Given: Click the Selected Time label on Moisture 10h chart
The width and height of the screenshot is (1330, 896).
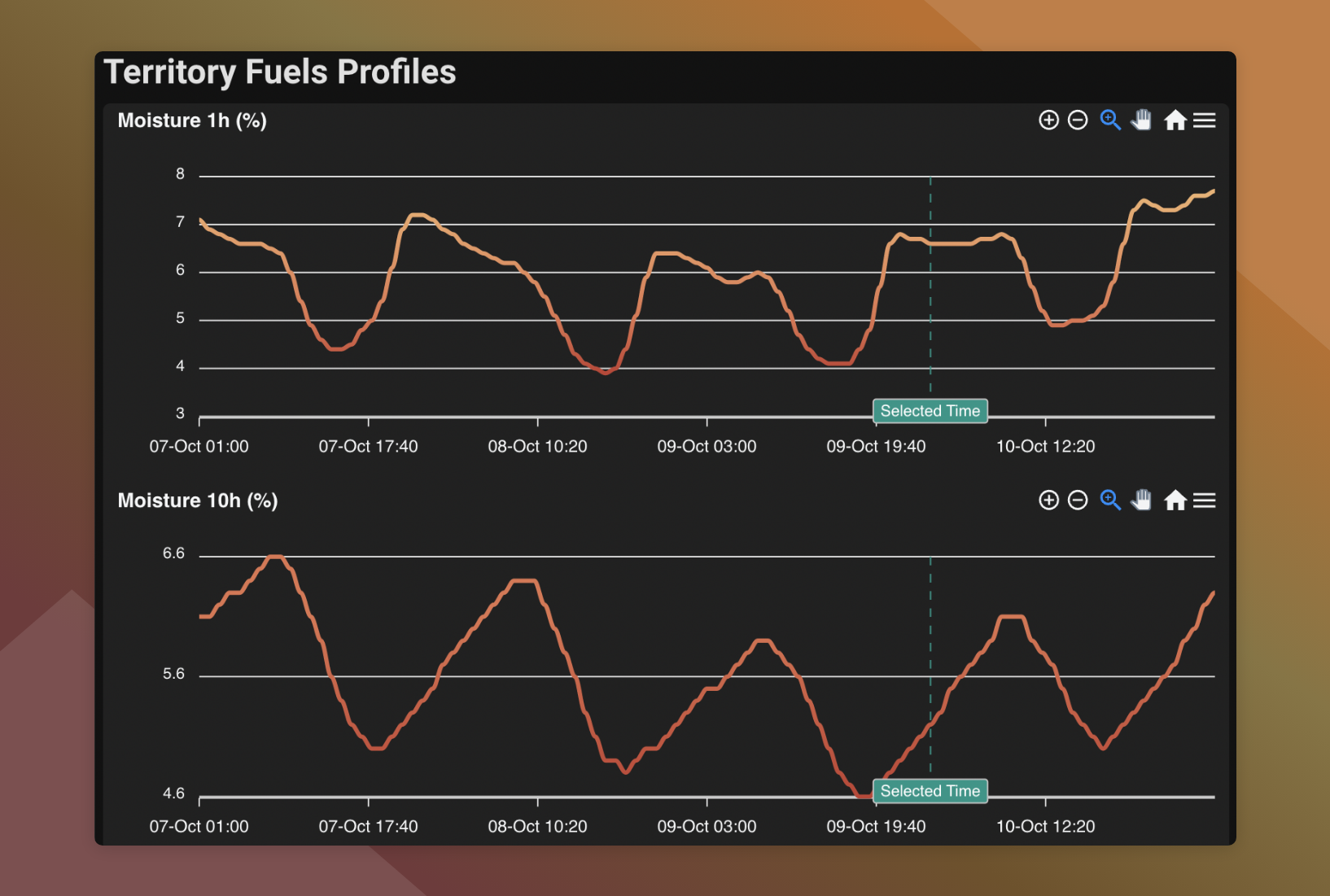Looking at the screenshot, I should [930, 790].
